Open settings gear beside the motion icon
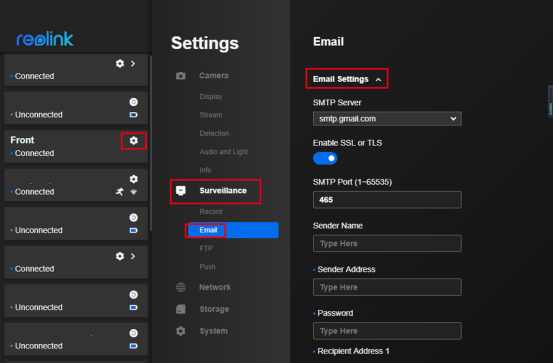This screenshot has width=553, height=363. coord(133,179)
